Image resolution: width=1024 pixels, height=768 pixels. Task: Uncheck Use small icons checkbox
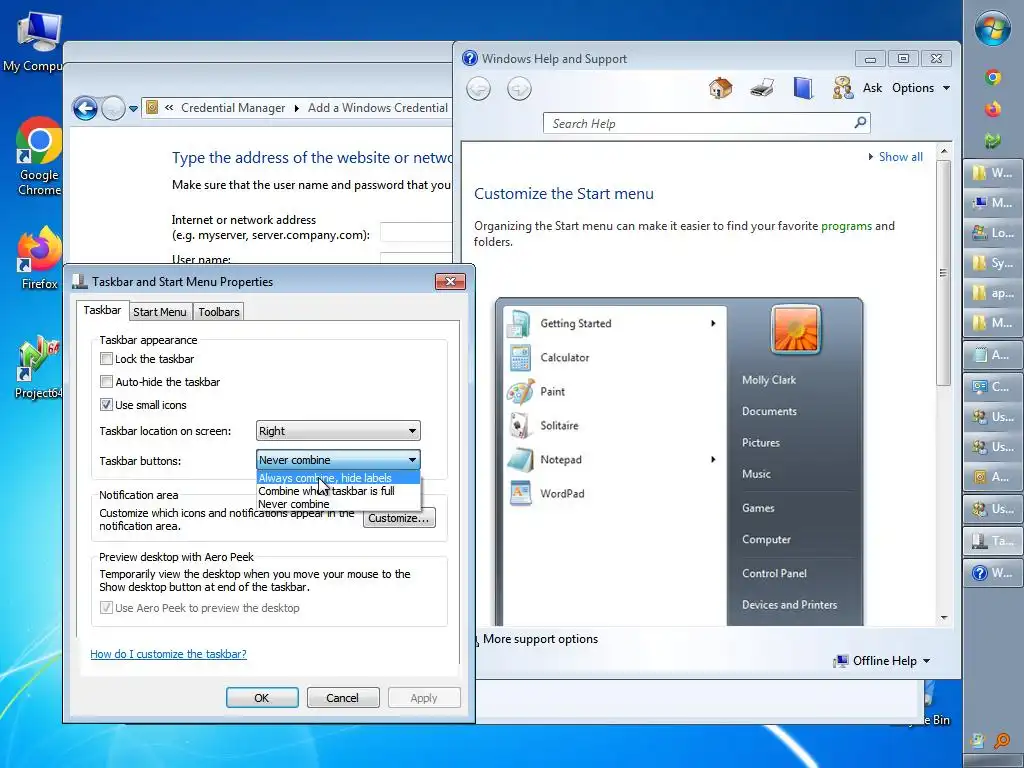pyautogui.click(x=106, y=404)
